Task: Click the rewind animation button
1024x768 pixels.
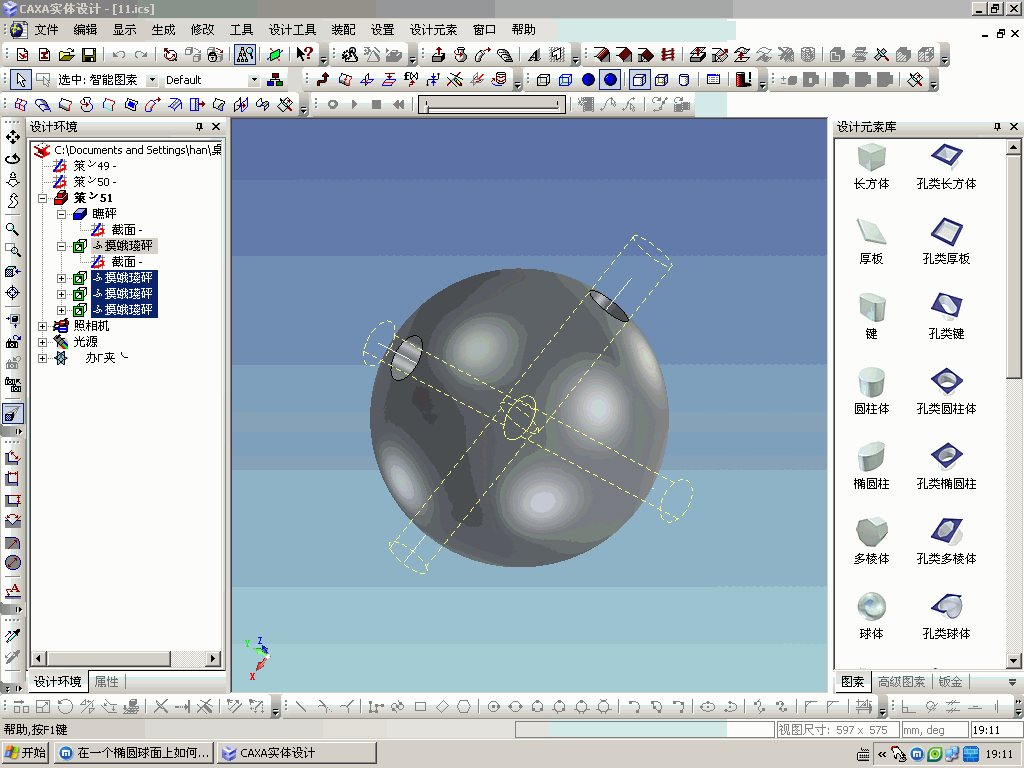Action: click(x=398, y=104)
